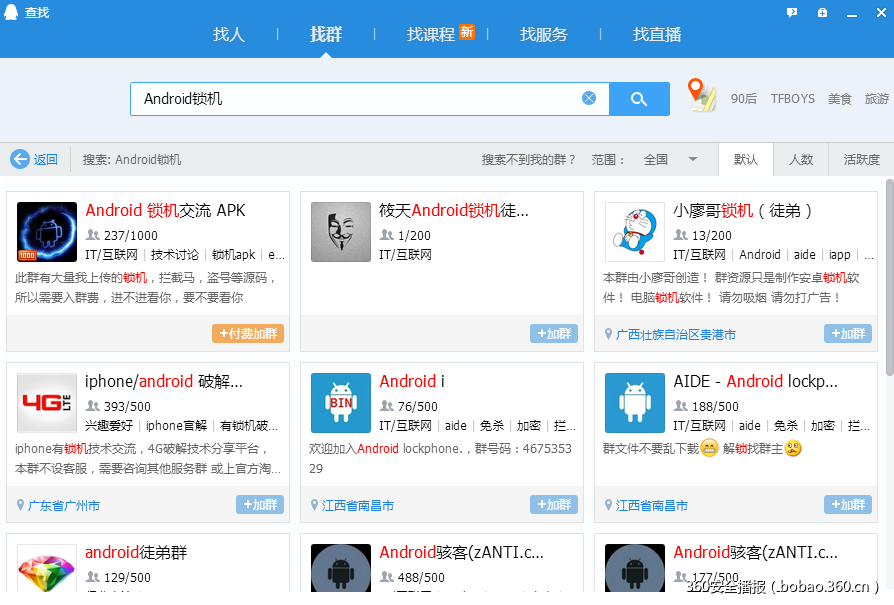Click the bell icon next to 查找

tap(10, 12)
